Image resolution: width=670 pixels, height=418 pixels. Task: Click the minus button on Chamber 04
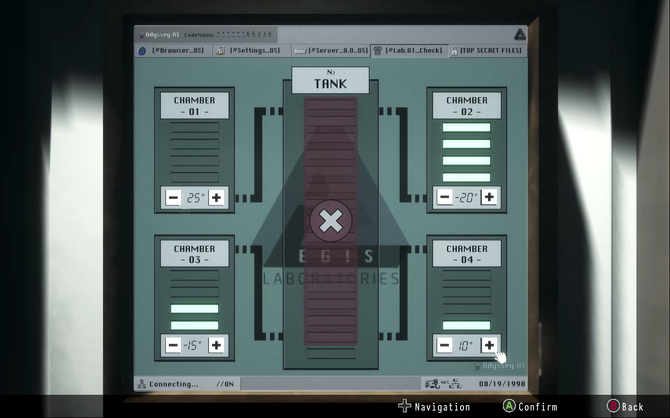(x=445, y=345)
